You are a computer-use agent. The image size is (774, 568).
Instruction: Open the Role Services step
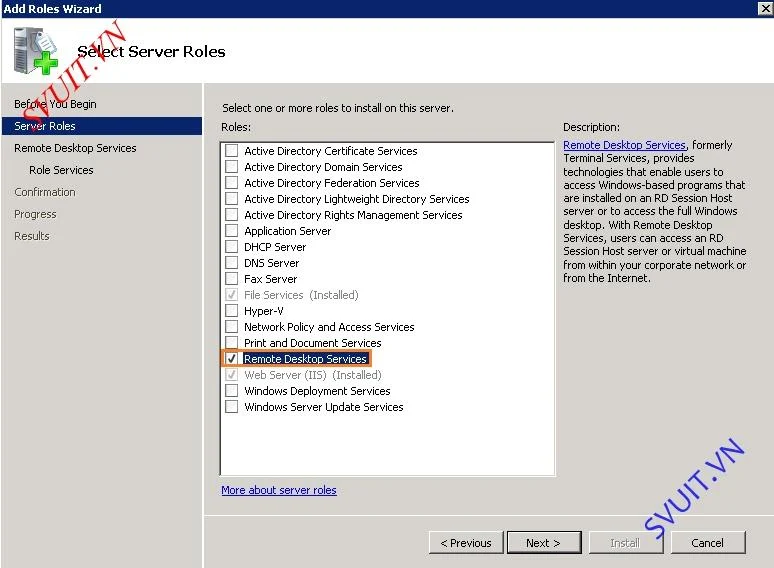(x=61, y=170)
